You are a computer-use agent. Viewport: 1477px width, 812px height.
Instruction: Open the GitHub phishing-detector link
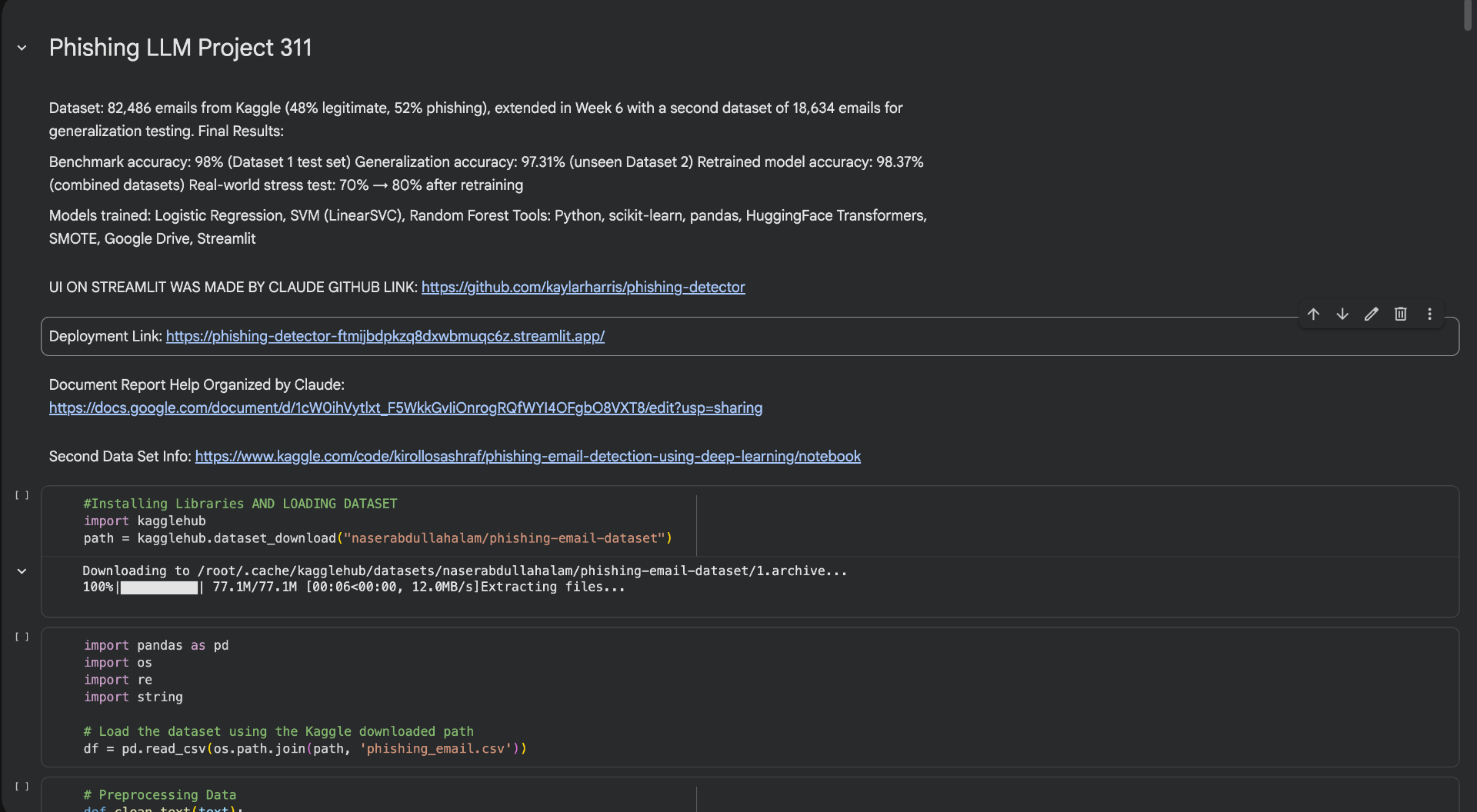tap(583, 287)
